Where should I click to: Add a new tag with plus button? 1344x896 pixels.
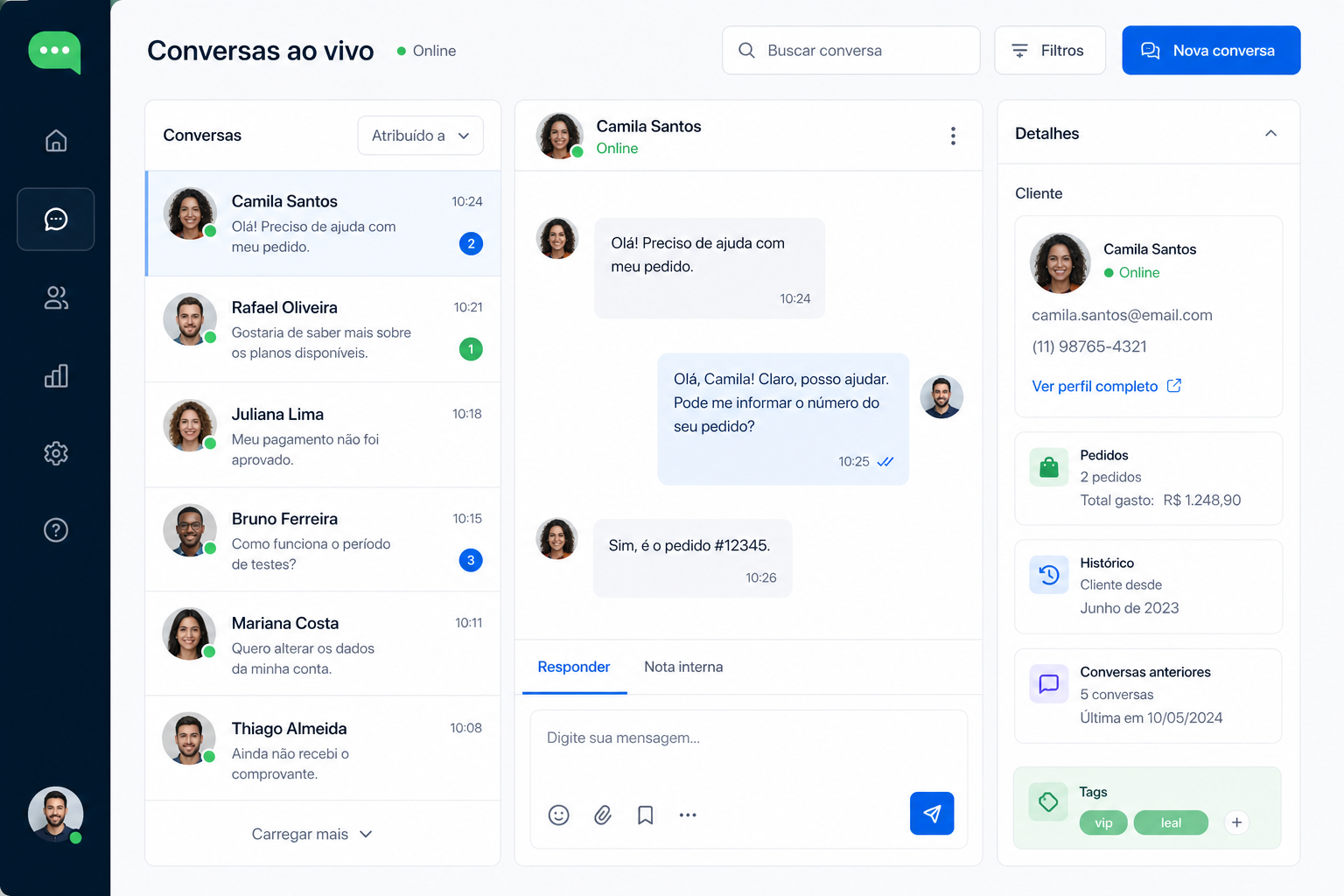coord(1236,822)
